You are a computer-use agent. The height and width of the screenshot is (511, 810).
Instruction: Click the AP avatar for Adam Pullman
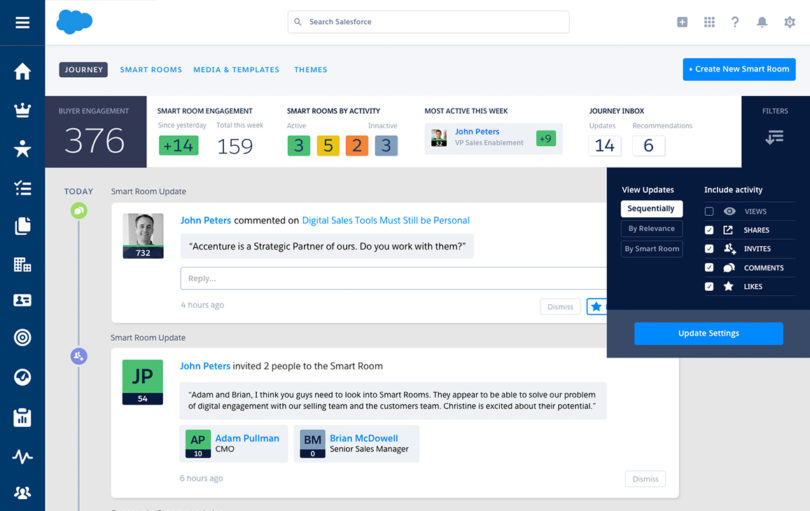[198, 443]
